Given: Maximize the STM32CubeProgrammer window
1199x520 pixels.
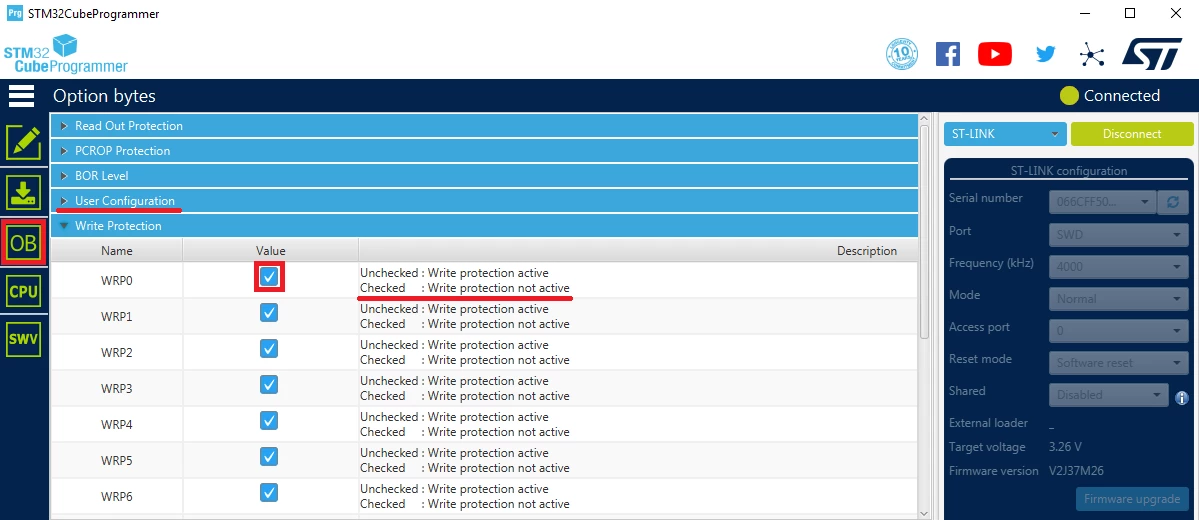Looking at the screenshot, I should click(x=1129, y=13).
